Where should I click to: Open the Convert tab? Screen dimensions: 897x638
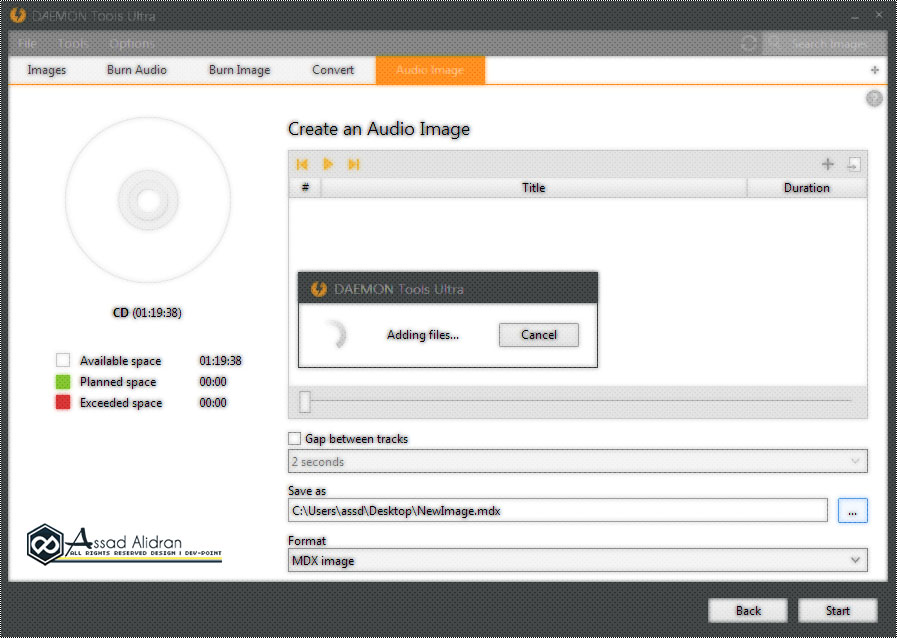point(333,70)
